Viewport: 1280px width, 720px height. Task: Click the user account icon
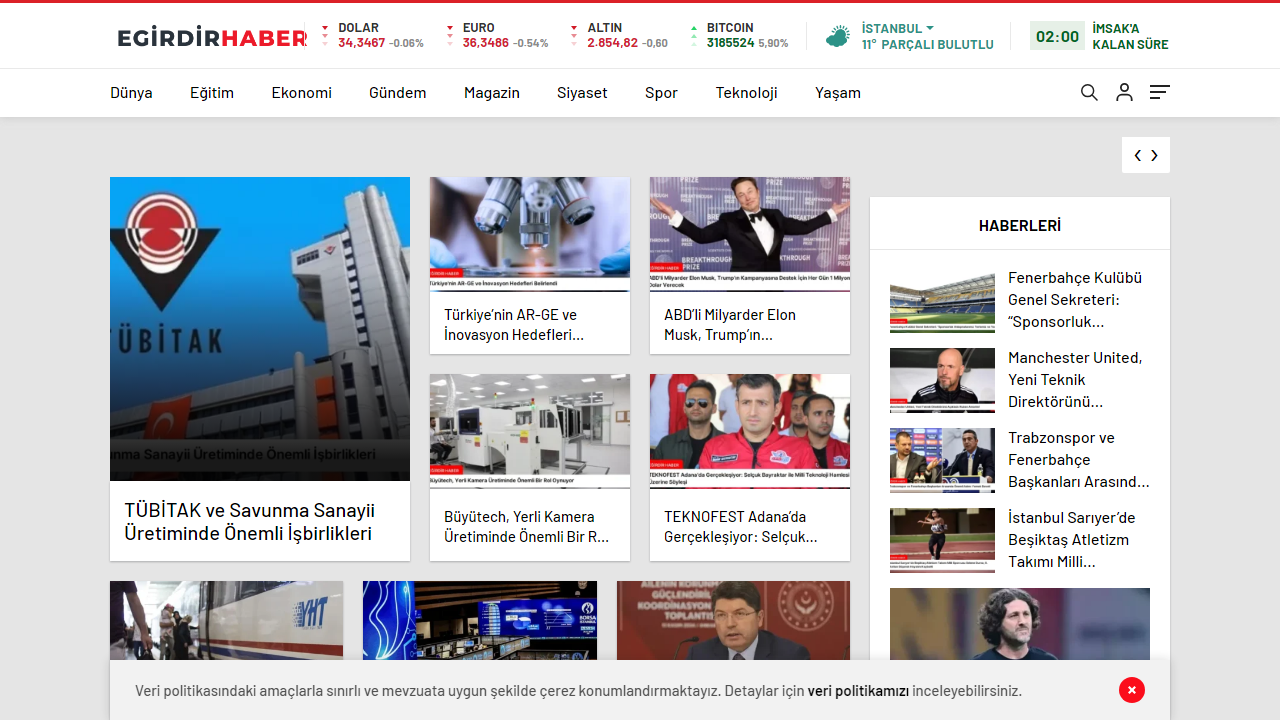pos(1124,92)
